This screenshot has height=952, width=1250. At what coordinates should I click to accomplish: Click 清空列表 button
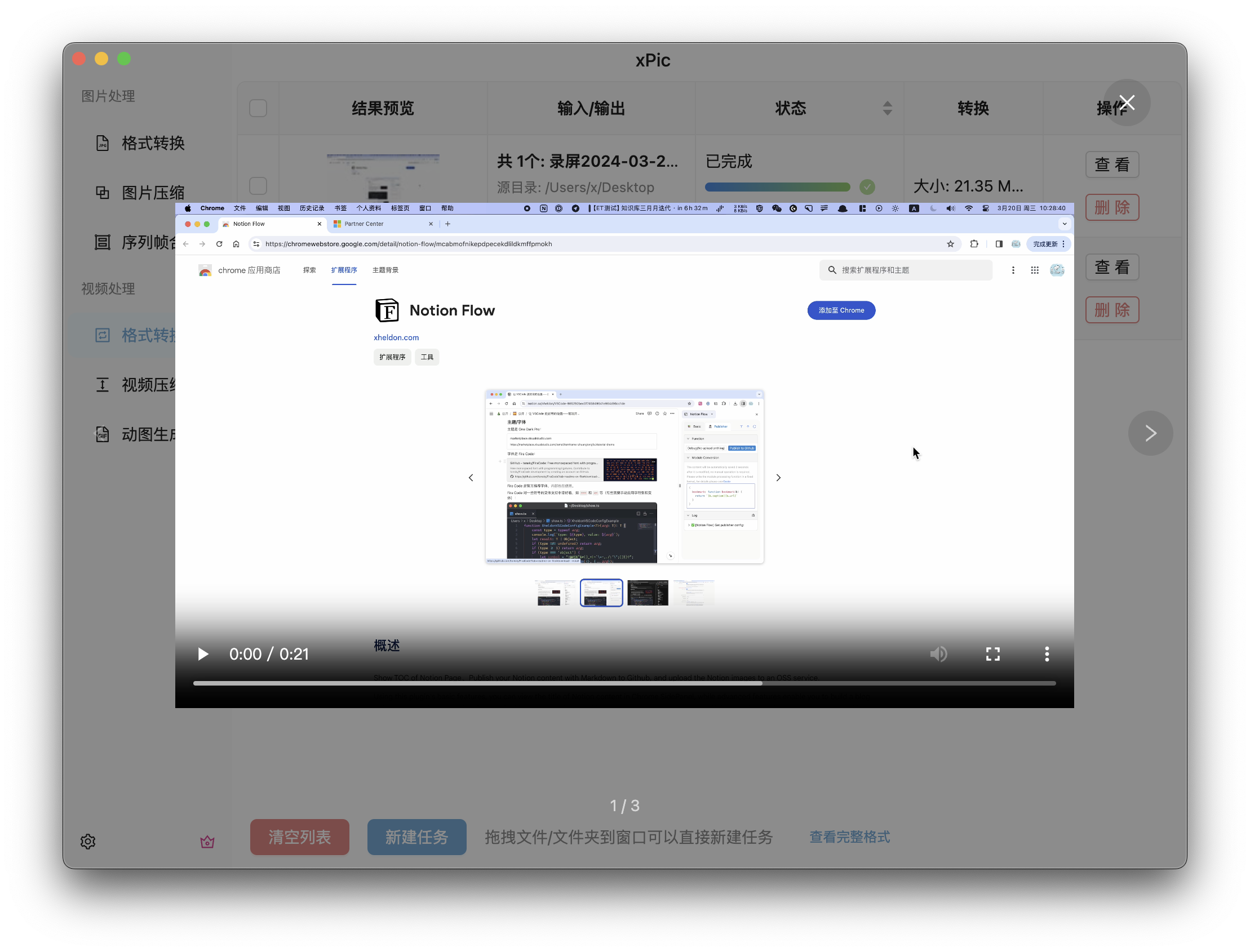click(299, 837)
